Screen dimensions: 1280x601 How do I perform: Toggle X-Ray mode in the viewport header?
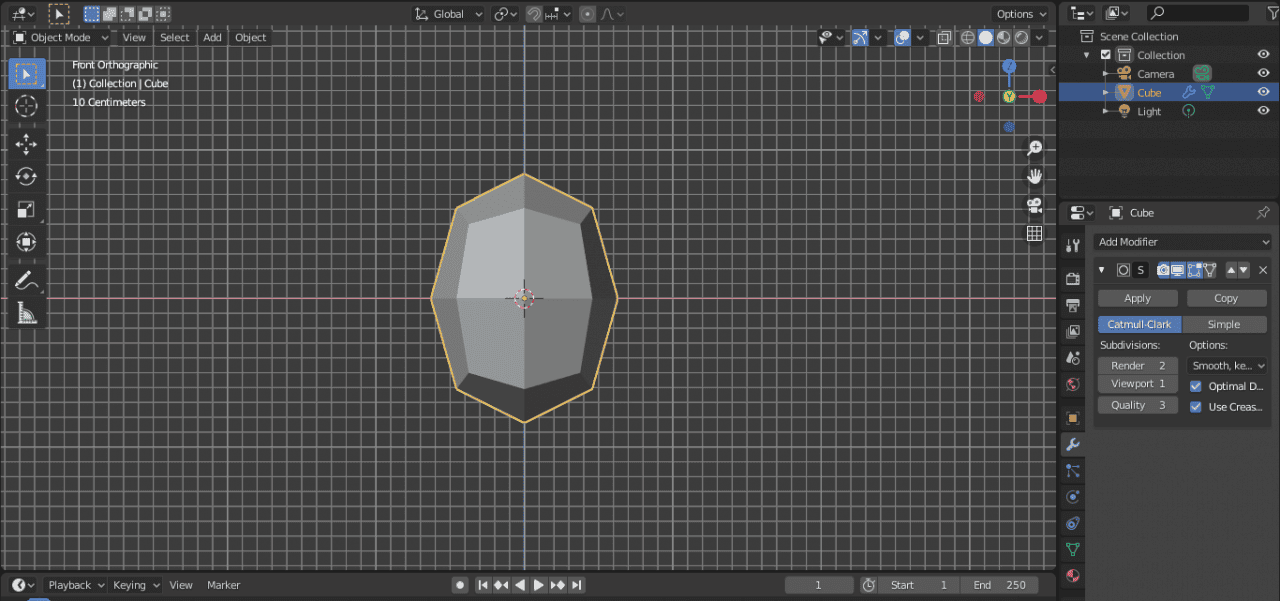click(x=941, y=37)
